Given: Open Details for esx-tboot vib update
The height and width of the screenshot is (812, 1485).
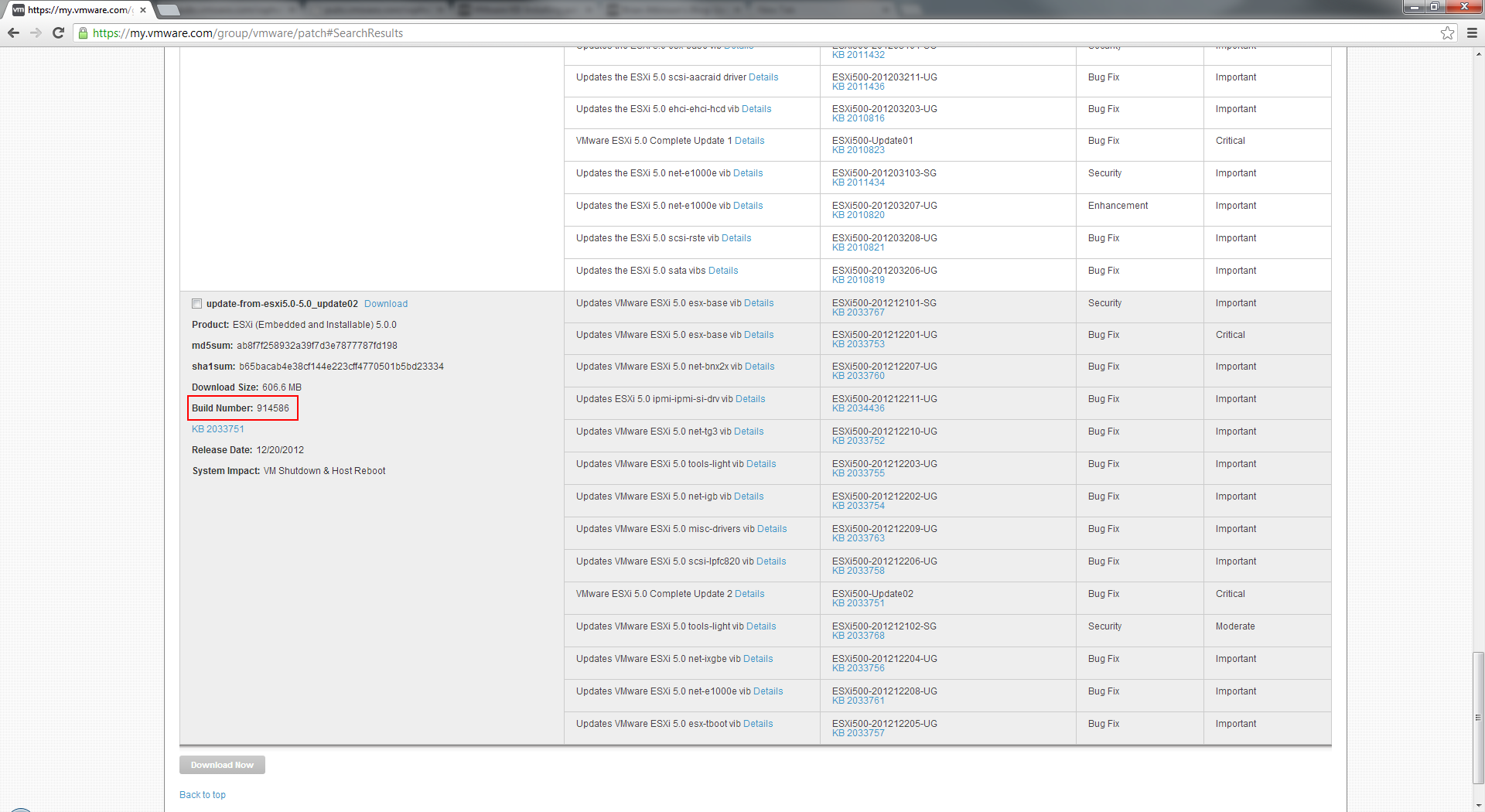Looking at the screenshot, I should click(758, 724).
